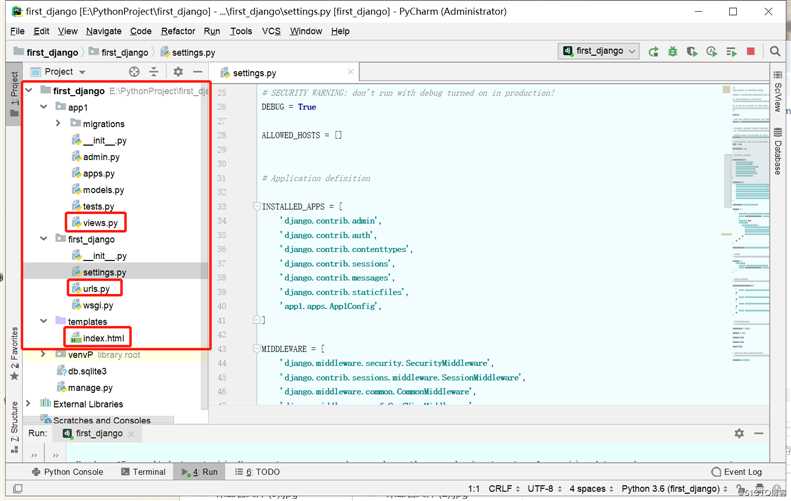791x501 pixels.
Task: Collapse the inner first_django package
Action: click(x=44, y=239)
